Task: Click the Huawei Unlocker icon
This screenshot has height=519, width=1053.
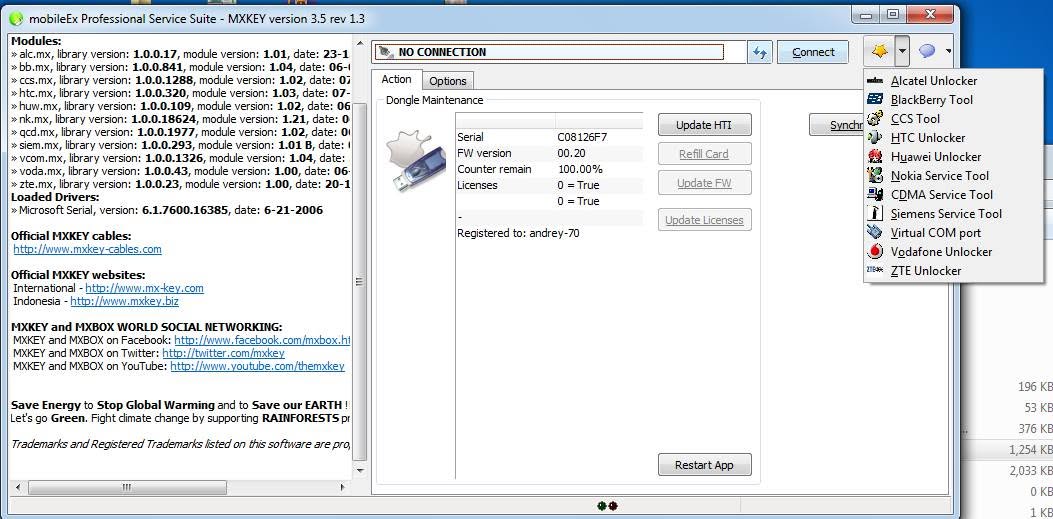Action: click(875, 156)
